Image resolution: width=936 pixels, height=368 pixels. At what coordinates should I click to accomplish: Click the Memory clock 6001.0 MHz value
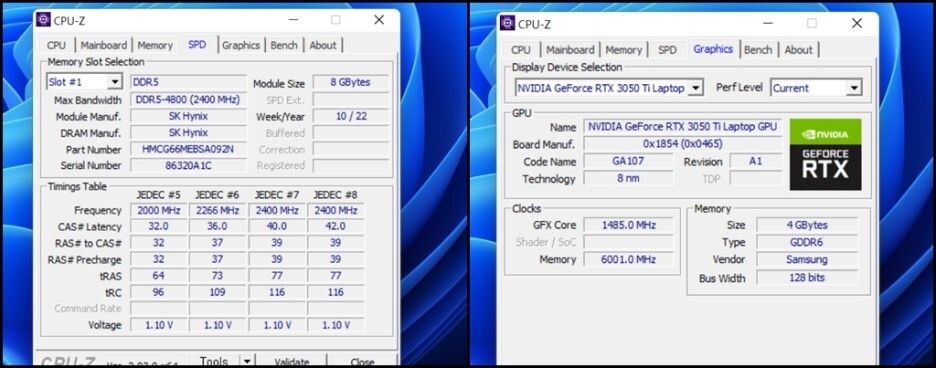pyautogui.click(x=629, y=259)
